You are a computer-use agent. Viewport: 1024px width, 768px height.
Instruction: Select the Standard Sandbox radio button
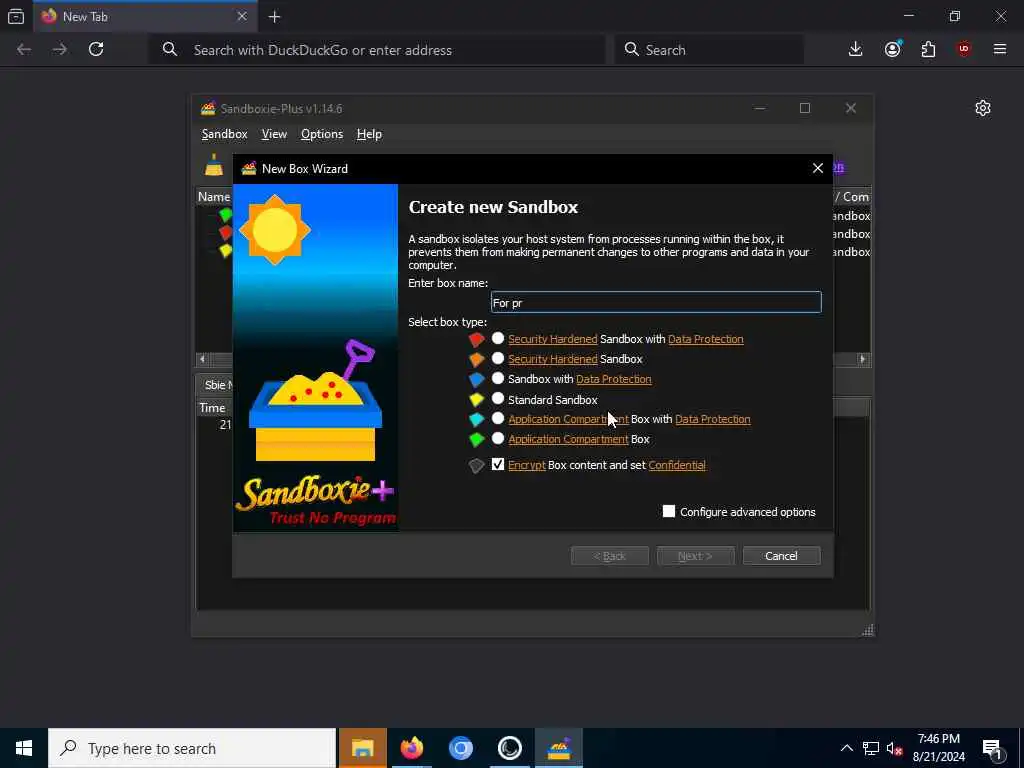tap(498, 398)
